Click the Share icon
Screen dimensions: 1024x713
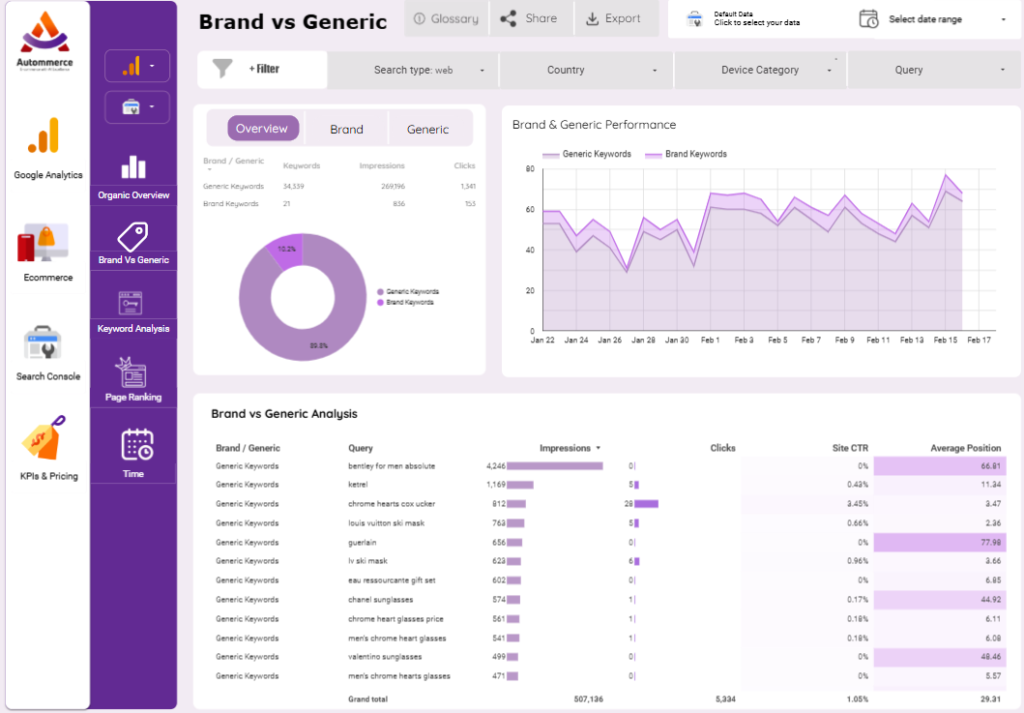click(x=508, y=18)
